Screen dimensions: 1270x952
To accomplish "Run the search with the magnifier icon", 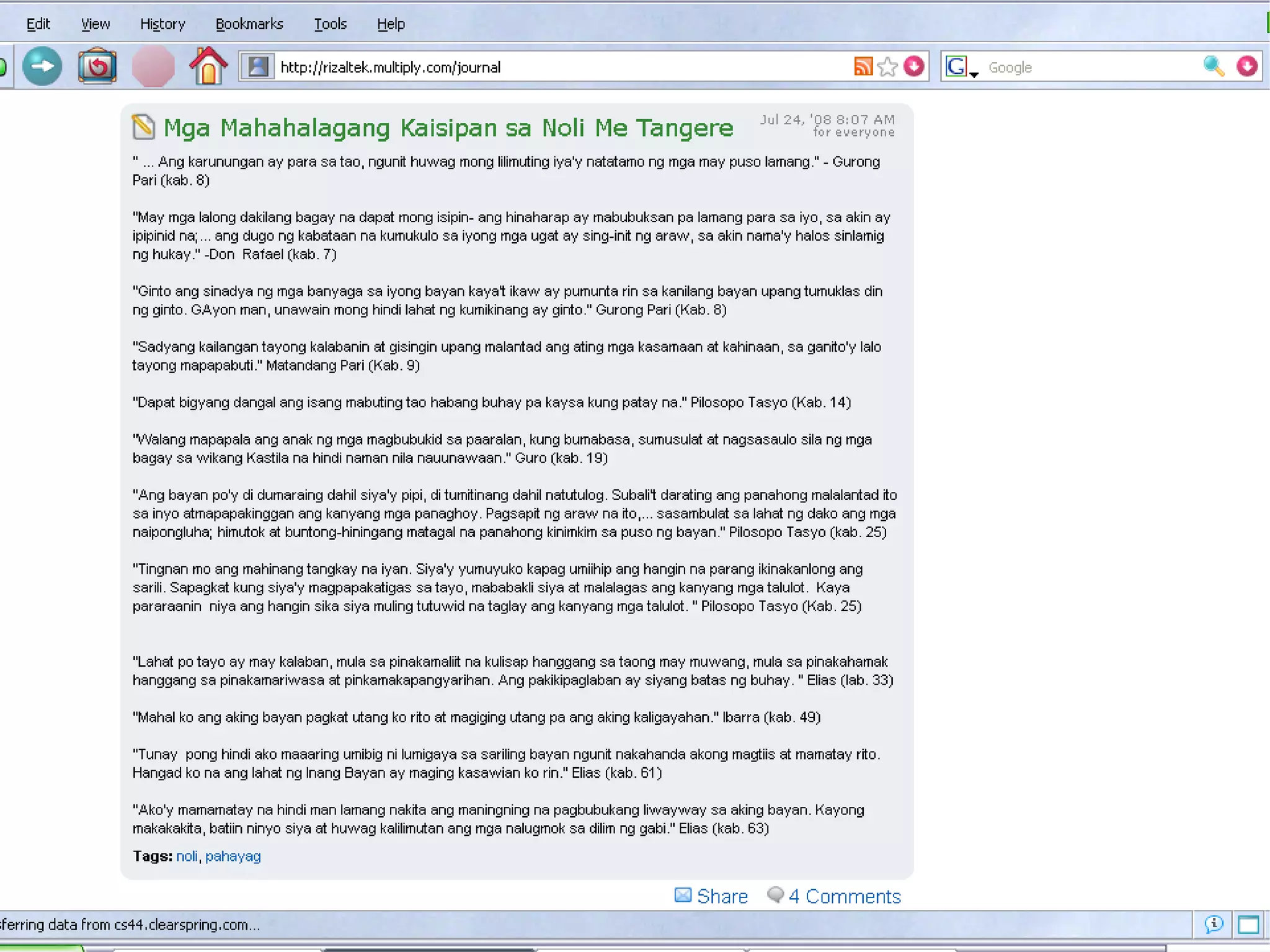I will 1213,66.
